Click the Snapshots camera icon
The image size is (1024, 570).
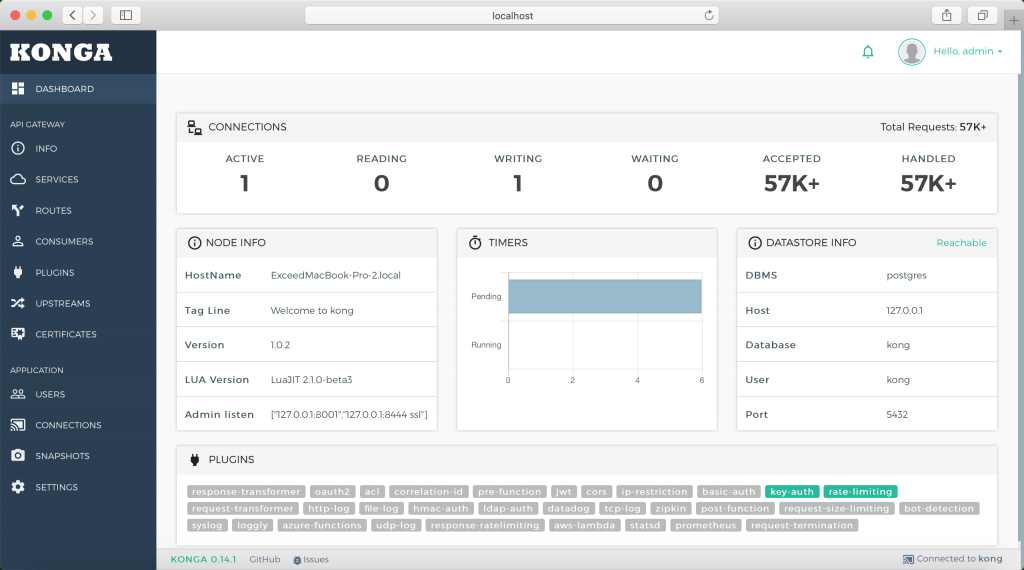pos(18,455)
